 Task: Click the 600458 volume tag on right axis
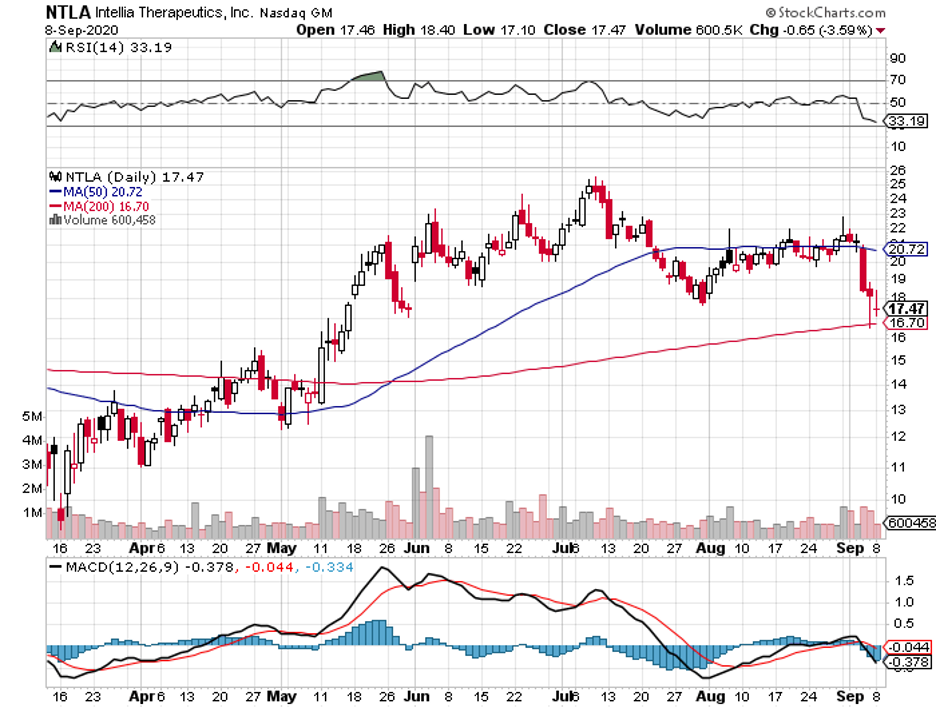click(909, 523)
